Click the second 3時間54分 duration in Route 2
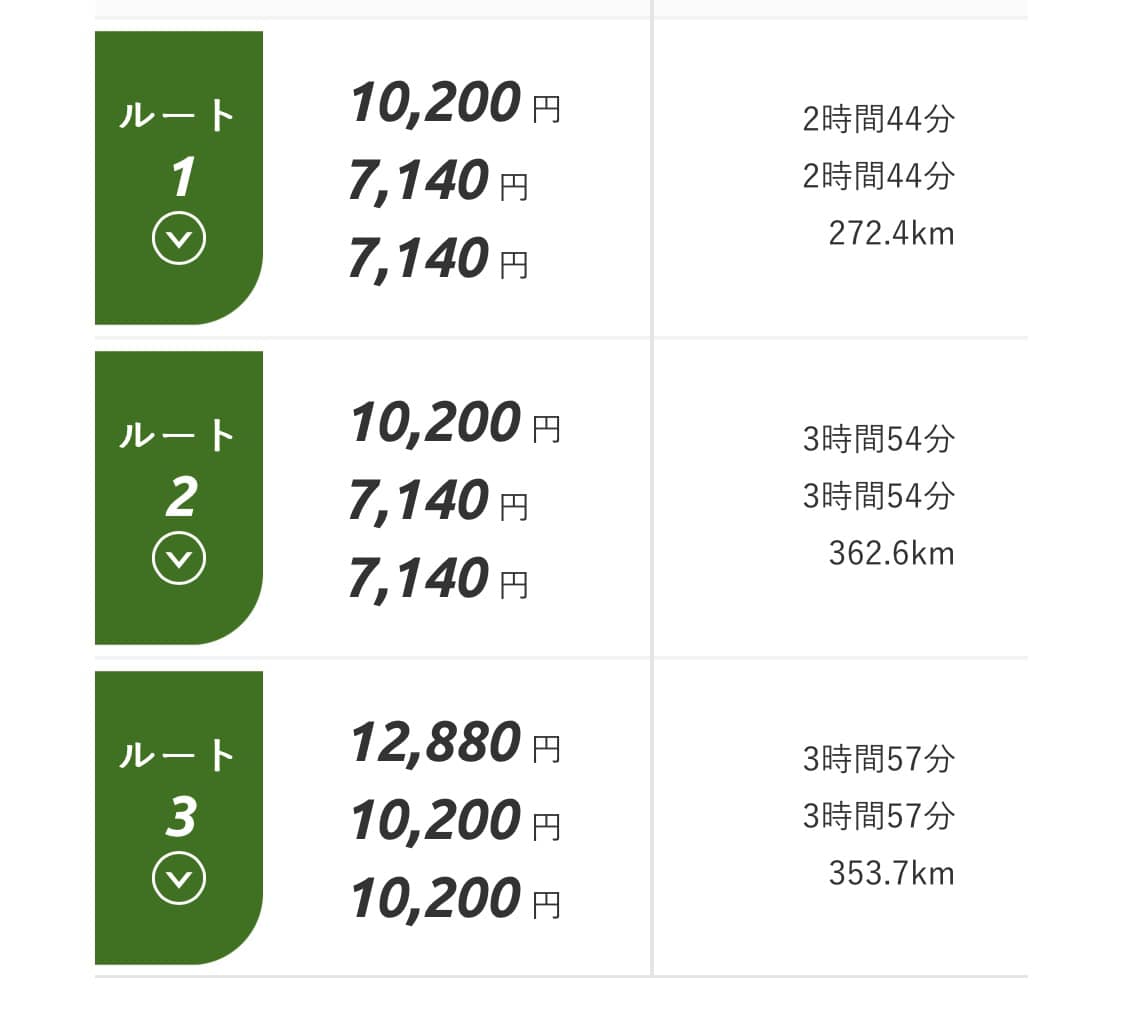Viewport: 1124px width, 1020px height. pos(878,497)
